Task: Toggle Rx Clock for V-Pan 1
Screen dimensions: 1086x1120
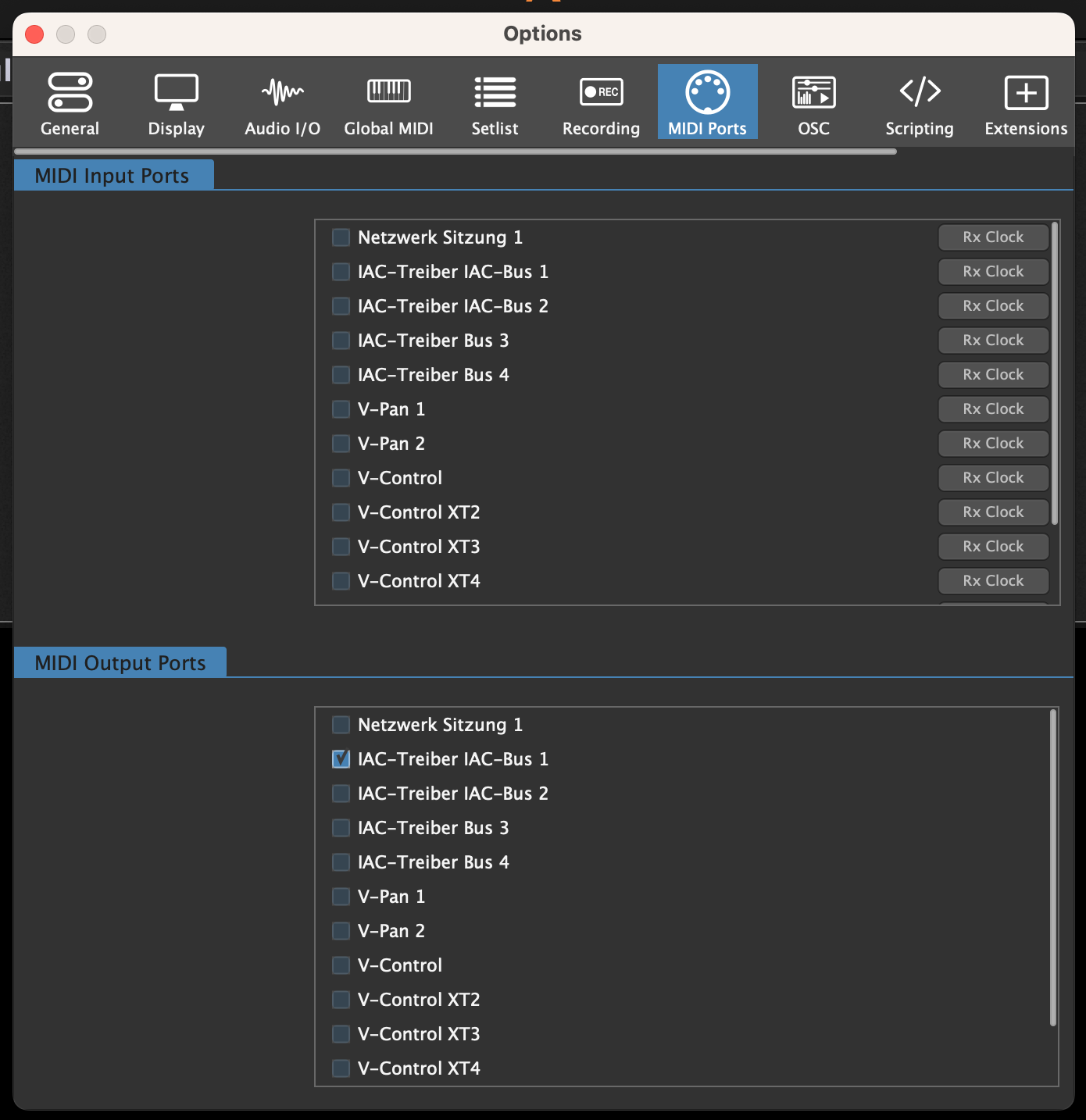Action: click(993, 409)
